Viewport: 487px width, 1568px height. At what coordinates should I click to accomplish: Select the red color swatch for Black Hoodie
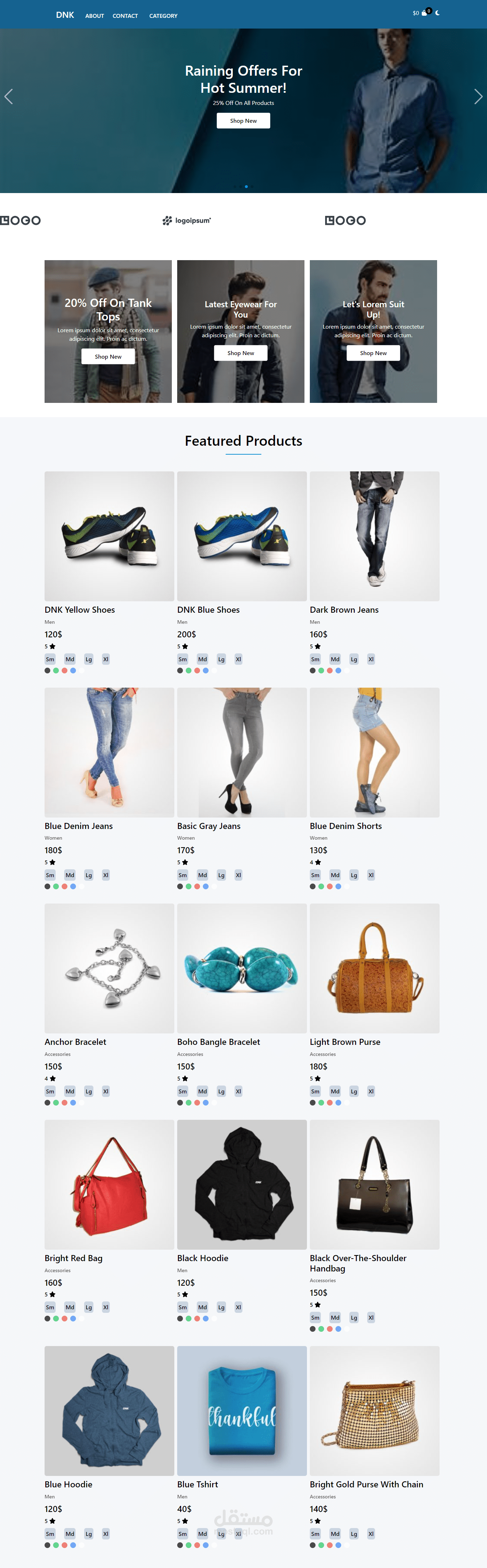pos(197,1319)
